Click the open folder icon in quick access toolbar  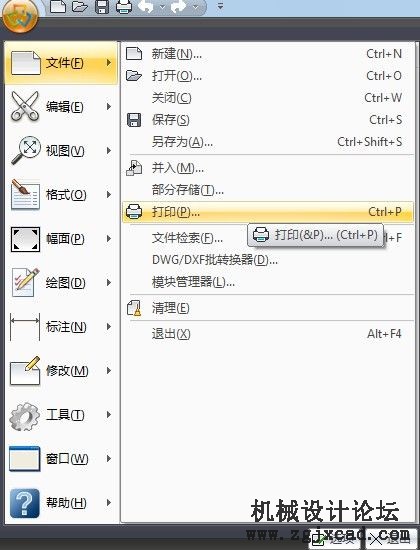80,6
